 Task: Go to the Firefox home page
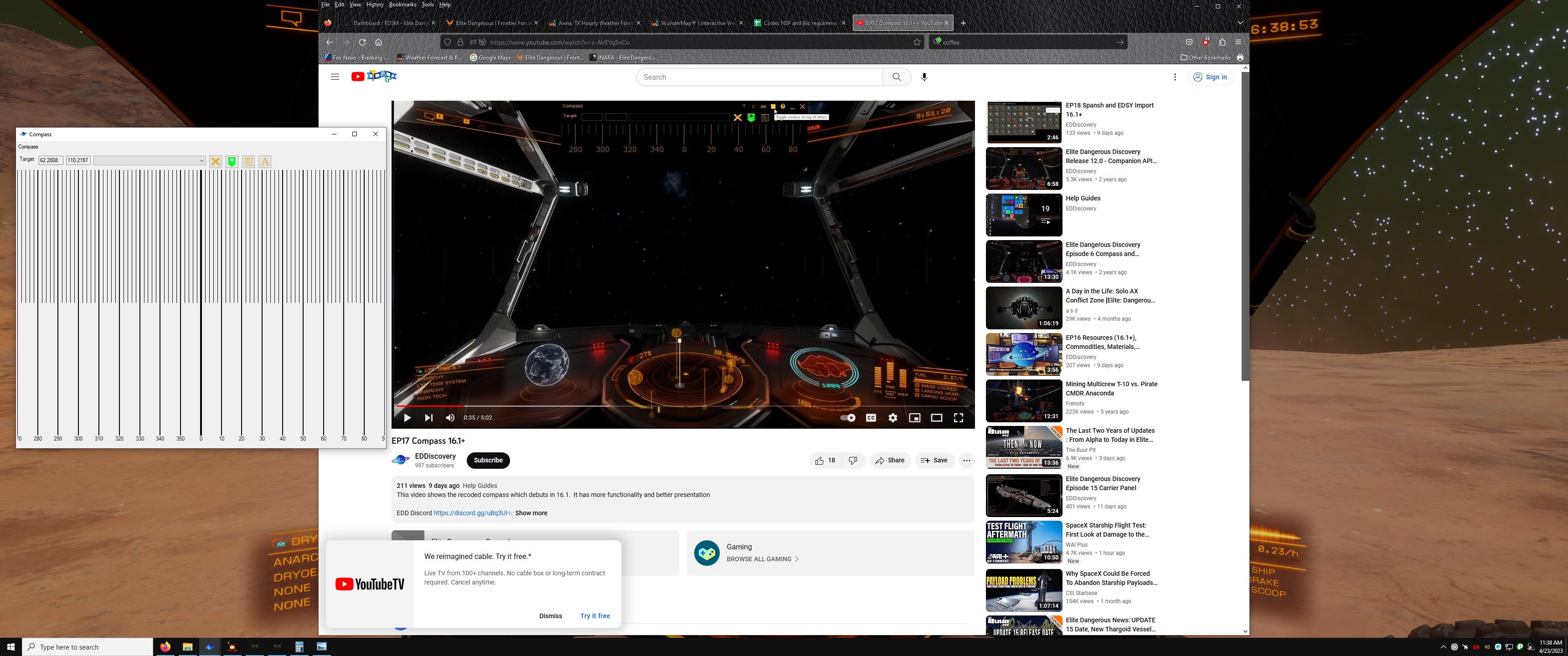[379, 42]
